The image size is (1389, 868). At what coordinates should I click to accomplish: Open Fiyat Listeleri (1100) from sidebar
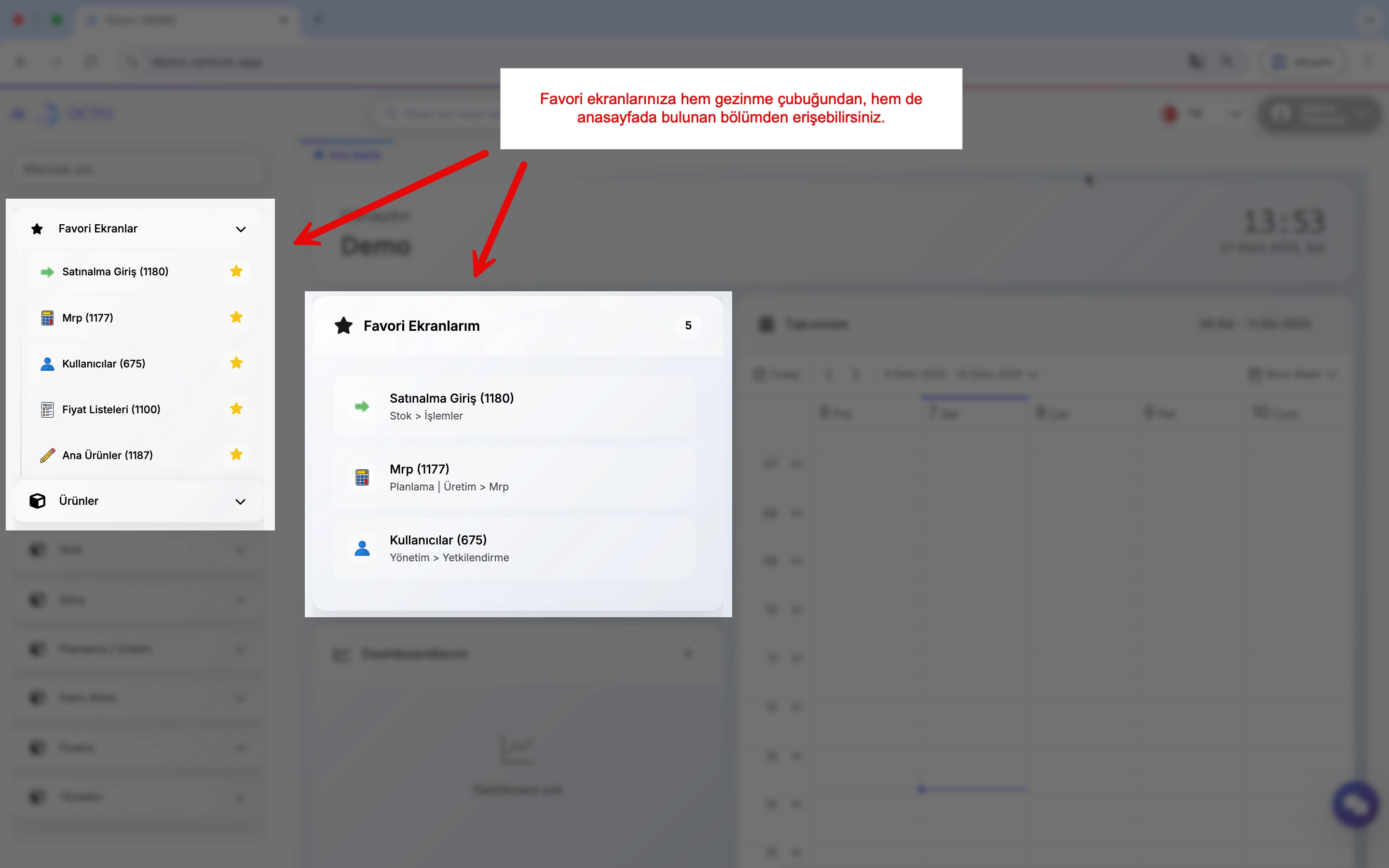(111, 409)
